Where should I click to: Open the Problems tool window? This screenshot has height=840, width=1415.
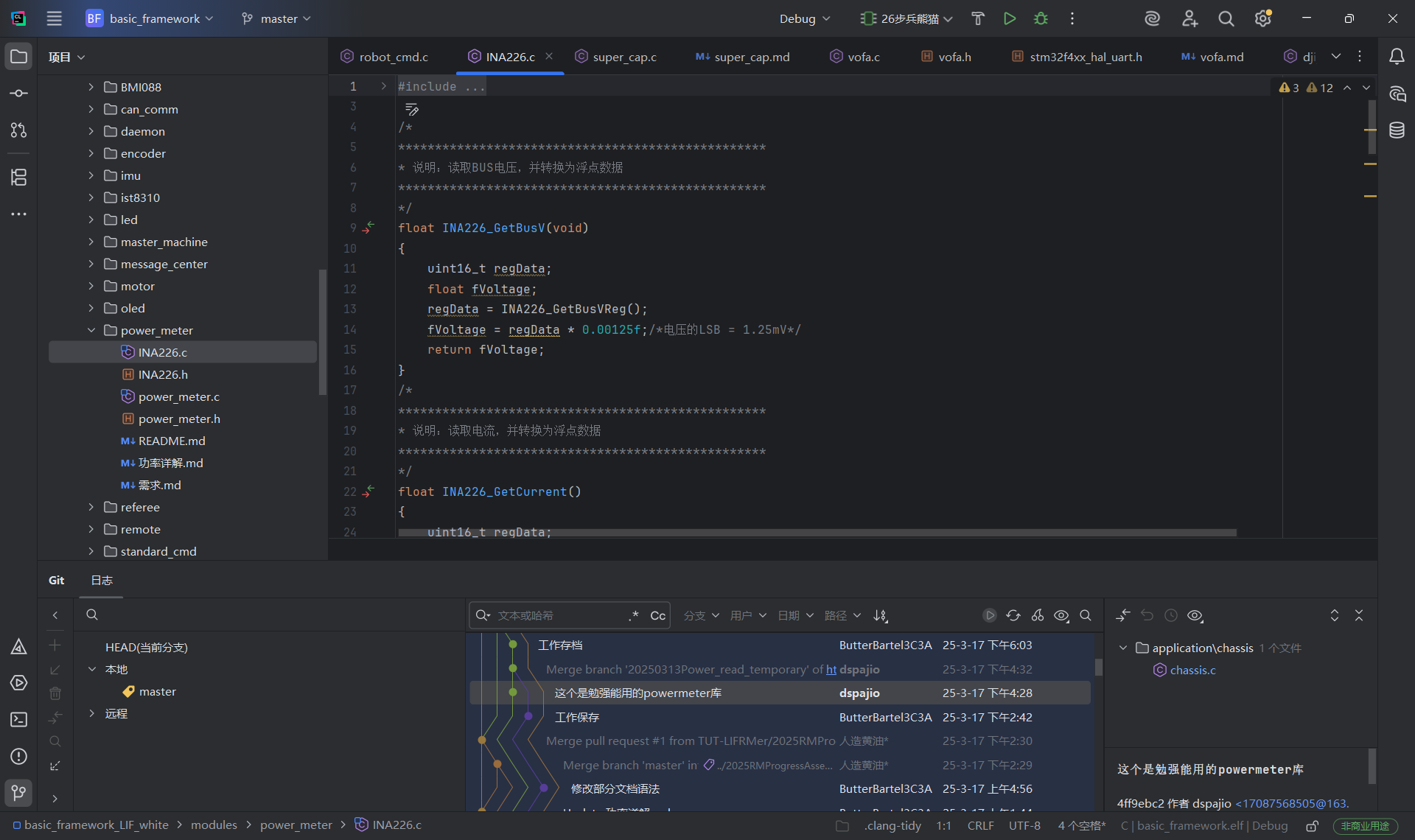tap(19, 757)
